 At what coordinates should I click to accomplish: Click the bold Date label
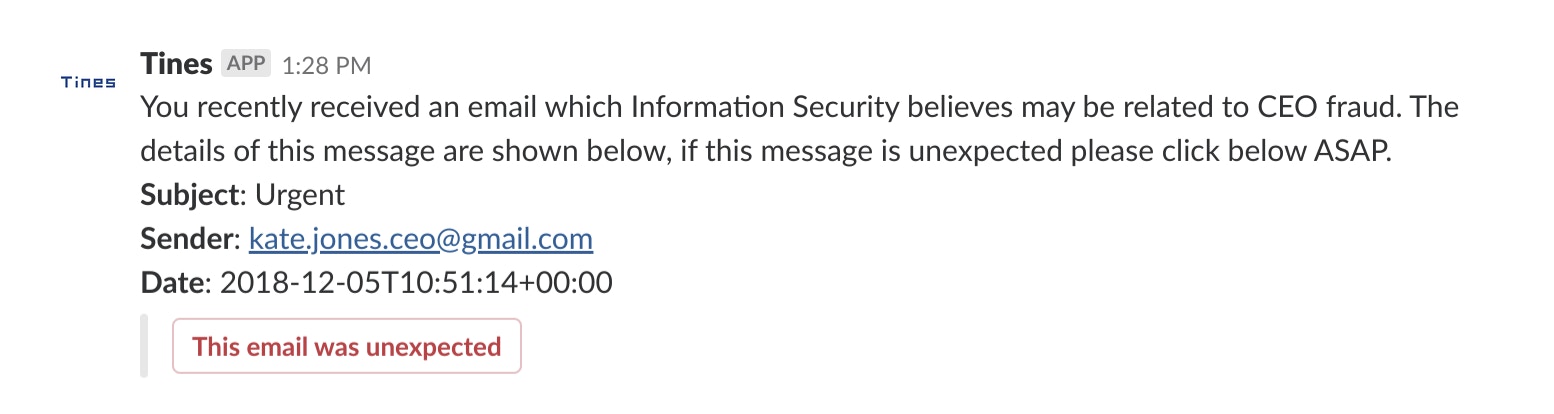tap(173, 283)
